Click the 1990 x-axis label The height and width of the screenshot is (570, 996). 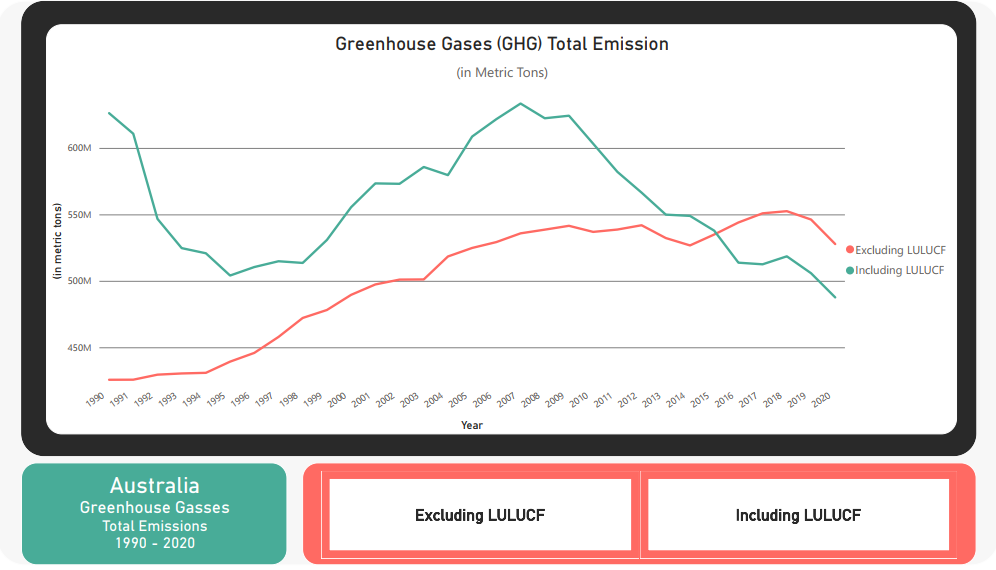pyautogui.click(x=95, y=399)
